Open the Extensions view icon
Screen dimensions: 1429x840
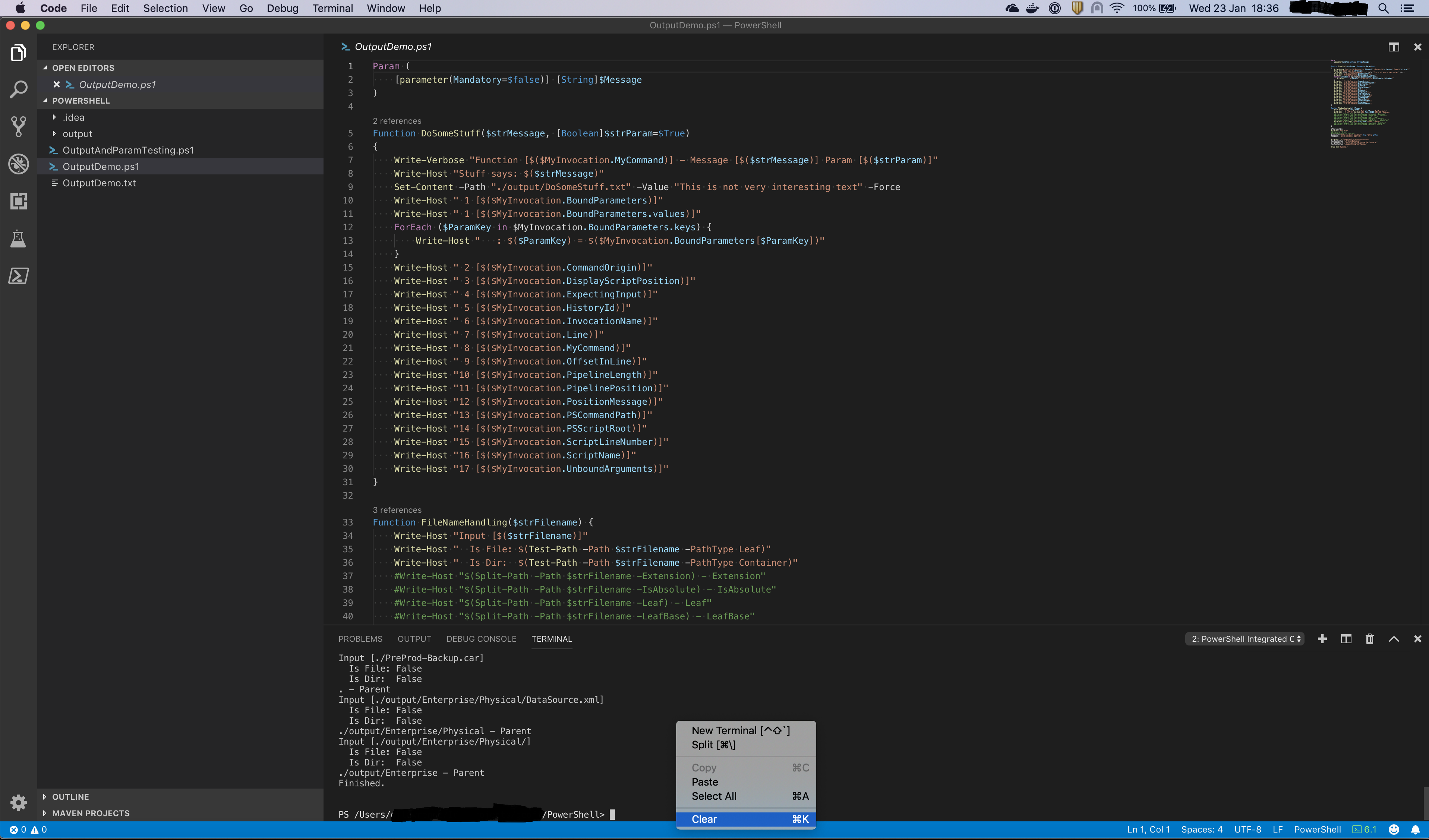[18, 201]
